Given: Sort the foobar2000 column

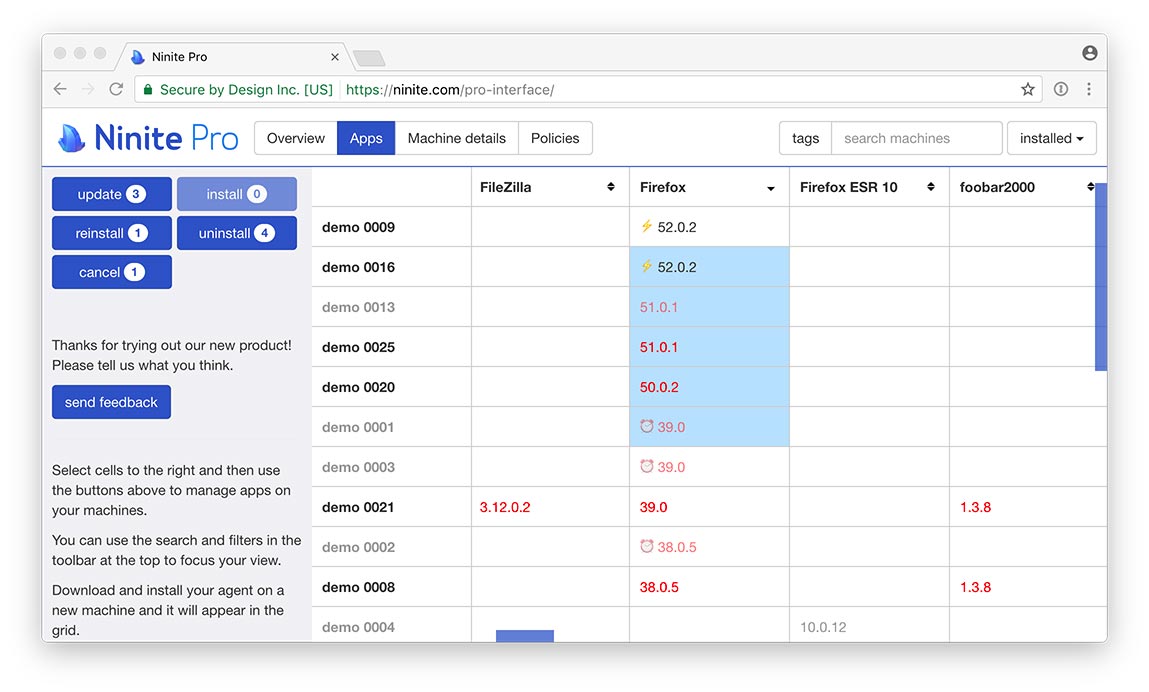Looking at the screenshot, I should pos(1090,187).
